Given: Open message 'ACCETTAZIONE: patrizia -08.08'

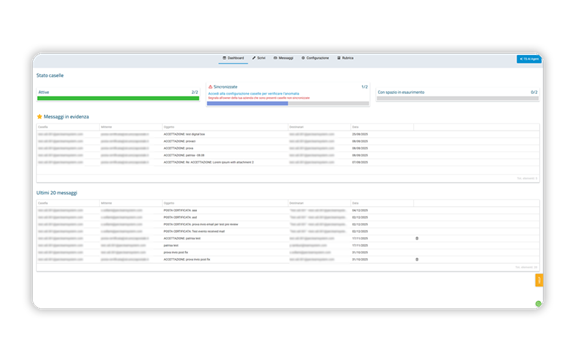Looking at the screenshot, I should (x=184, y=155).
